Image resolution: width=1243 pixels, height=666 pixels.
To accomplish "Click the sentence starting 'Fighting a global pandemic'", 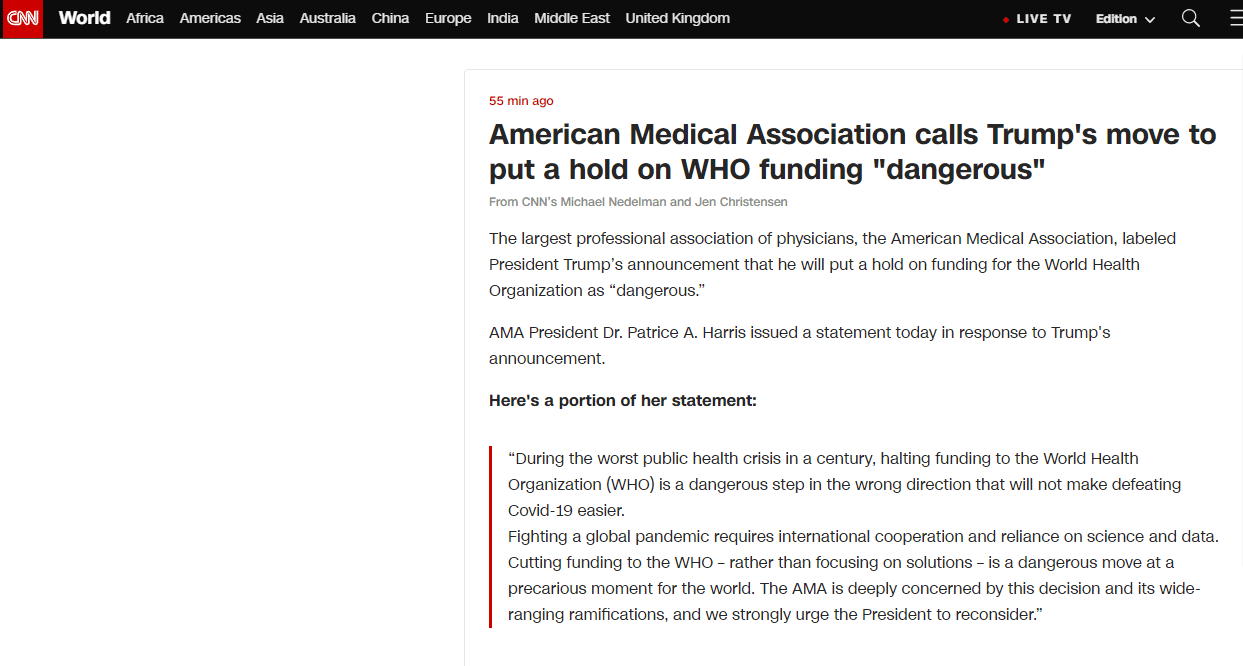I will 863,536.
